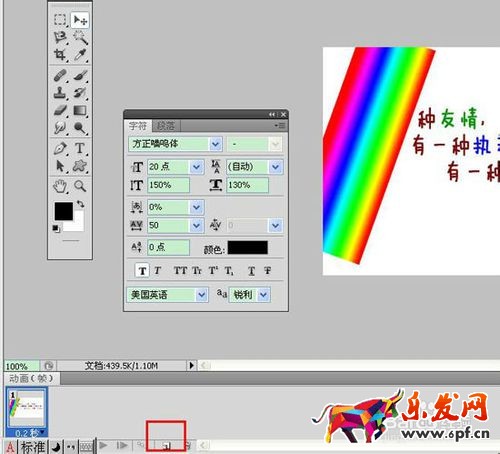Click the 100% zoom level field
This screenshot has width=500, height=454.
pyautogui.click(x=21, y=366)
